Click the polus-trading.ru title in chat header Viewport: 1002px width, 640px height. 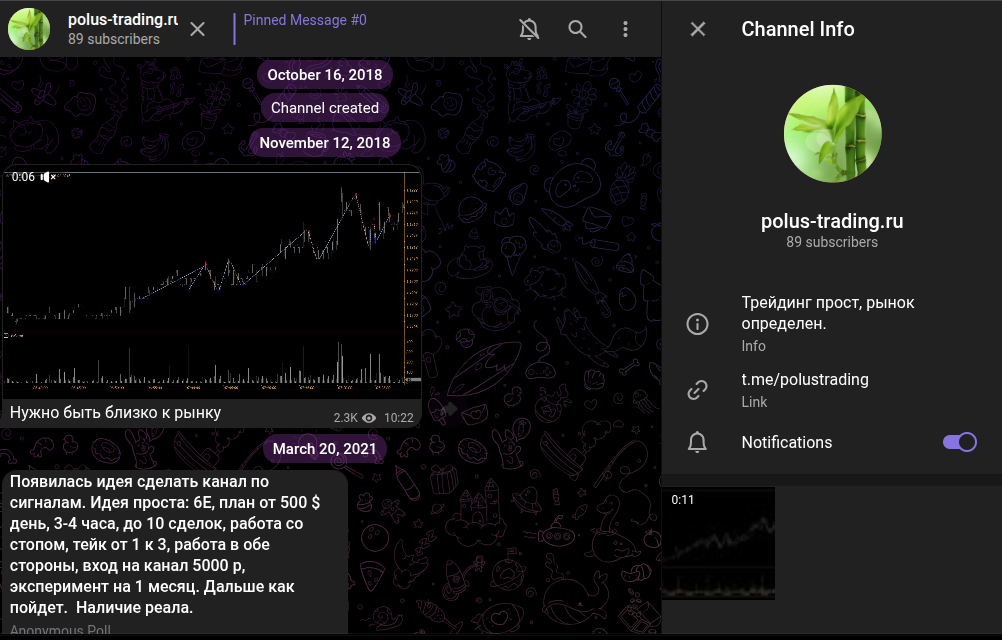(123, 19)
